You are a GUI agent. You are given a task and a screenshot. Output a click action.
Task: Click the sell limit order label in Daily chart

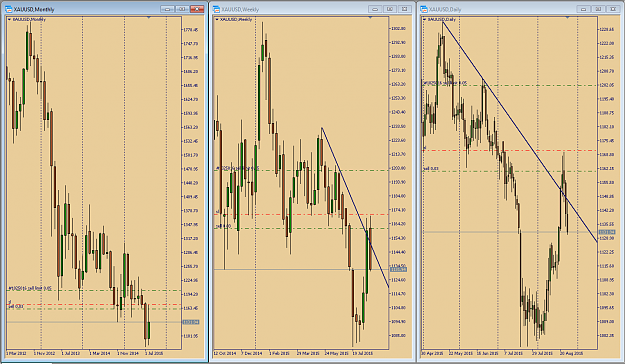tap(445, 83)
